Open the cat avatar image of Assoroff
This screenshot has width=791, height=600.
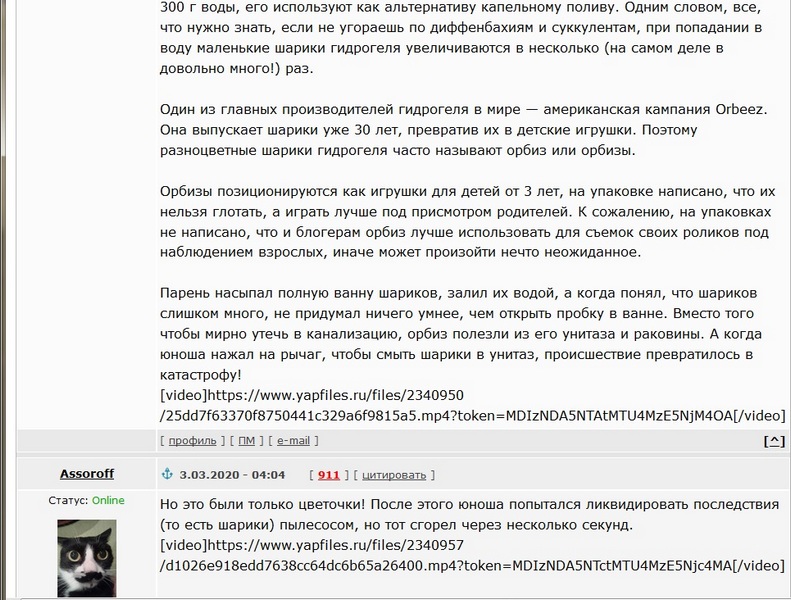[x=86, y=559]
